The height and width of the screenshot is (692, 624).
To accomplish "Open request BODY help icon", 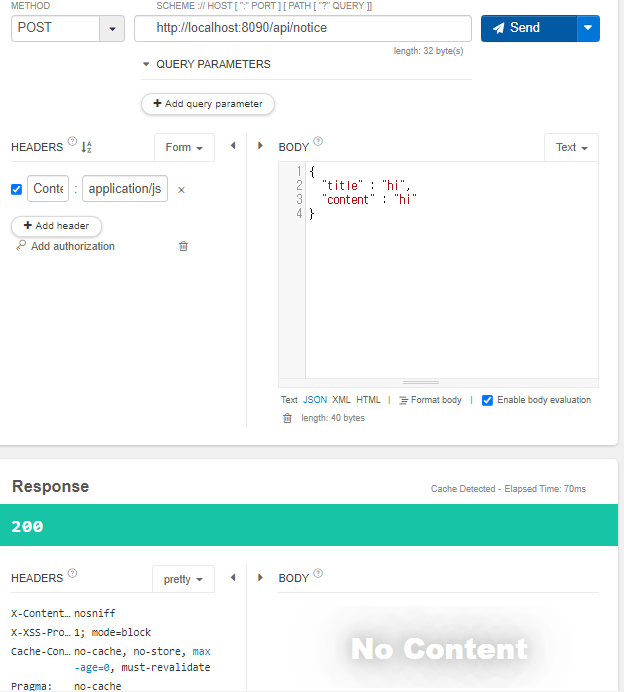I will point(318,141).
